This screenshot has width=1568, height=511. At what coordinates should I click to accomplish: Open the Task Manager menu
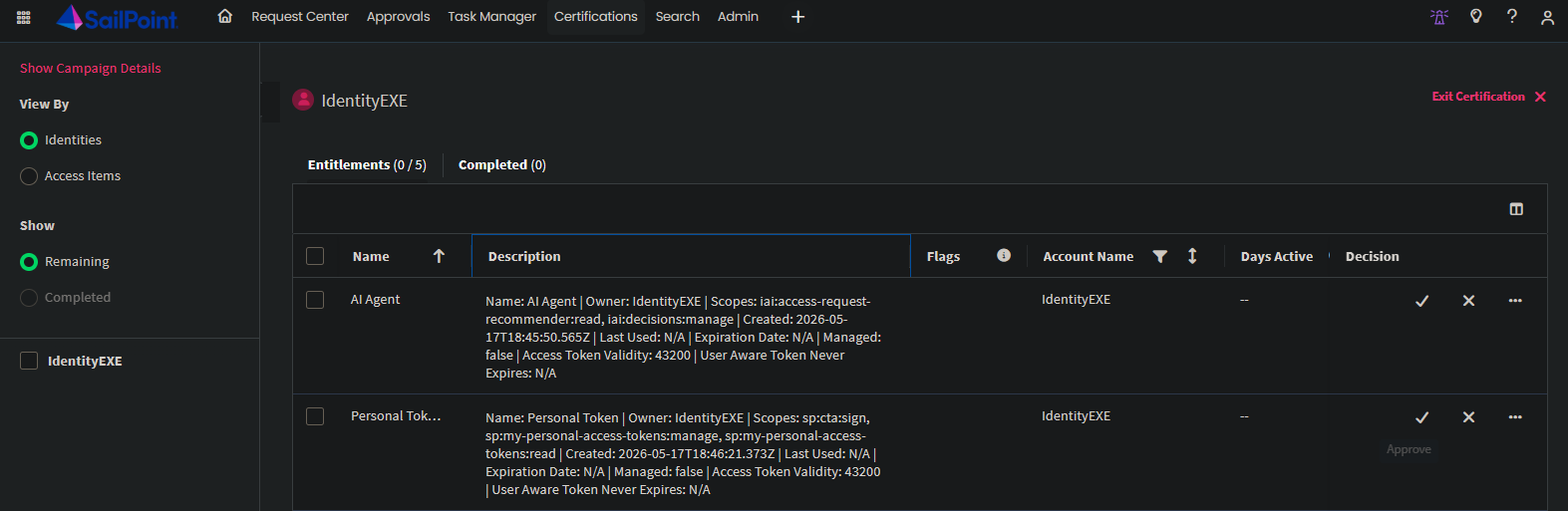click(491, 17)
